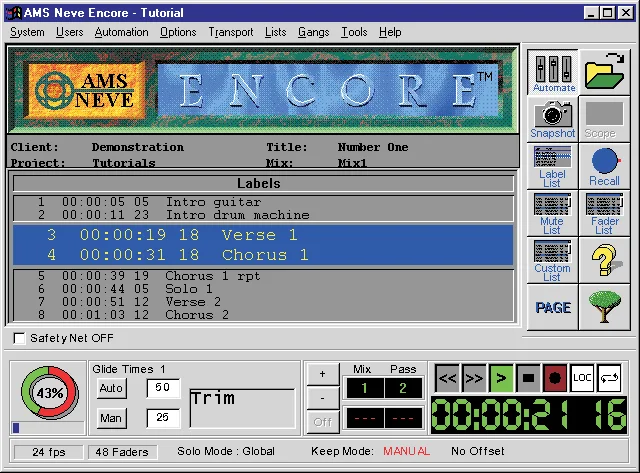Viewport: 640px width, 473px height.
Task: Select label 'Intro drum machine'
Action: tap(263, 215)
